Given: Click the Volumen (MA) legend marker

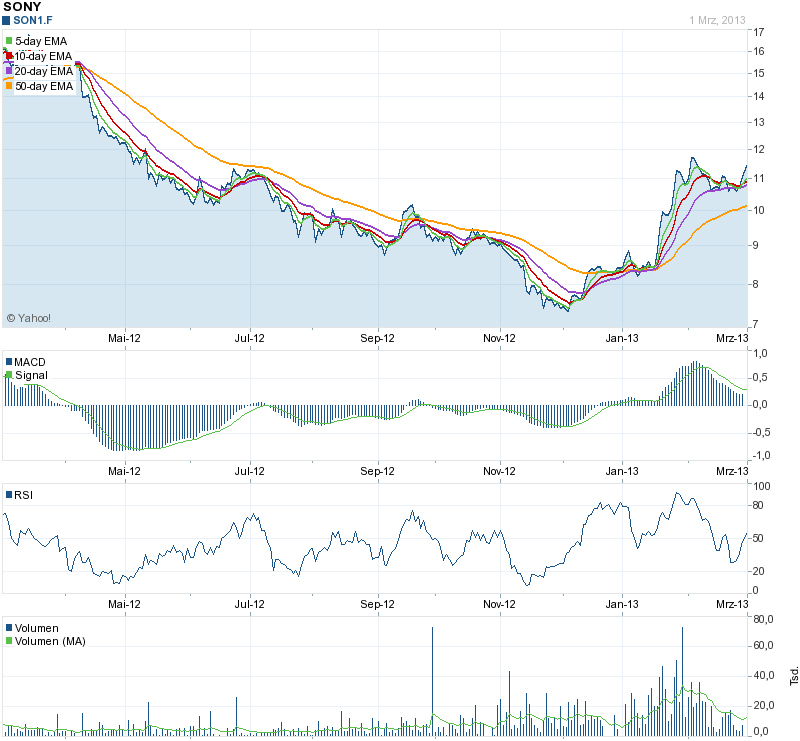Looking at the screenshot, I should click(x=9, y=642).
